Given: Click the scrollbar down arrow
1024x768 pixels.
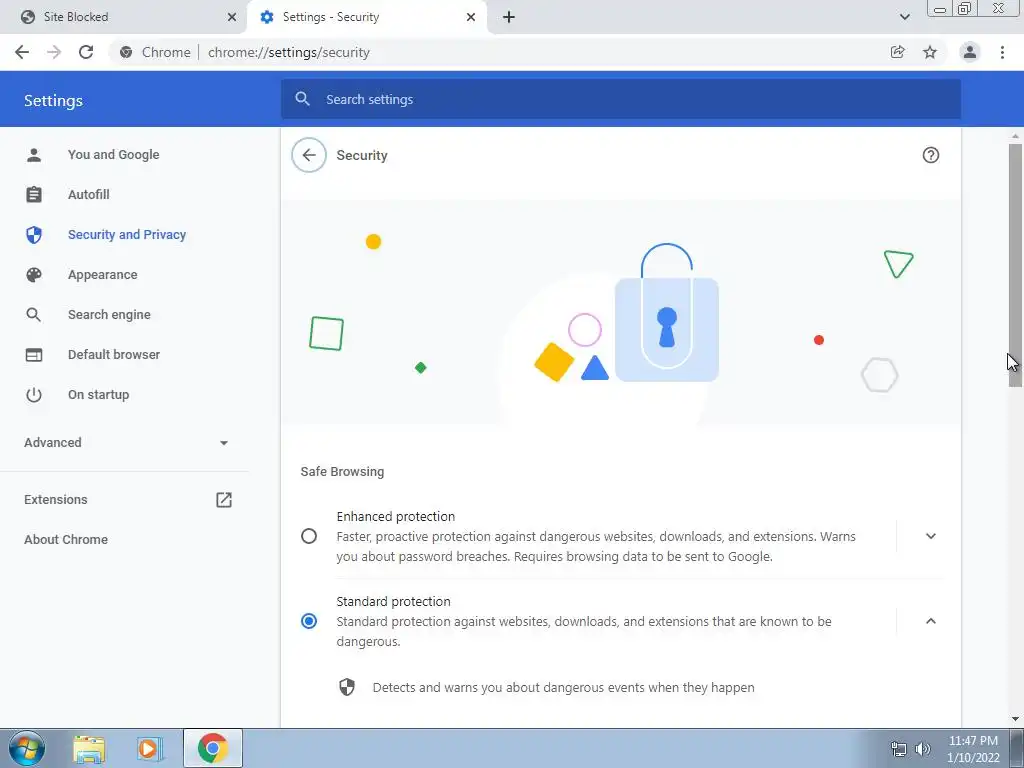Looking at the screenshot, I should (1015, 720).
